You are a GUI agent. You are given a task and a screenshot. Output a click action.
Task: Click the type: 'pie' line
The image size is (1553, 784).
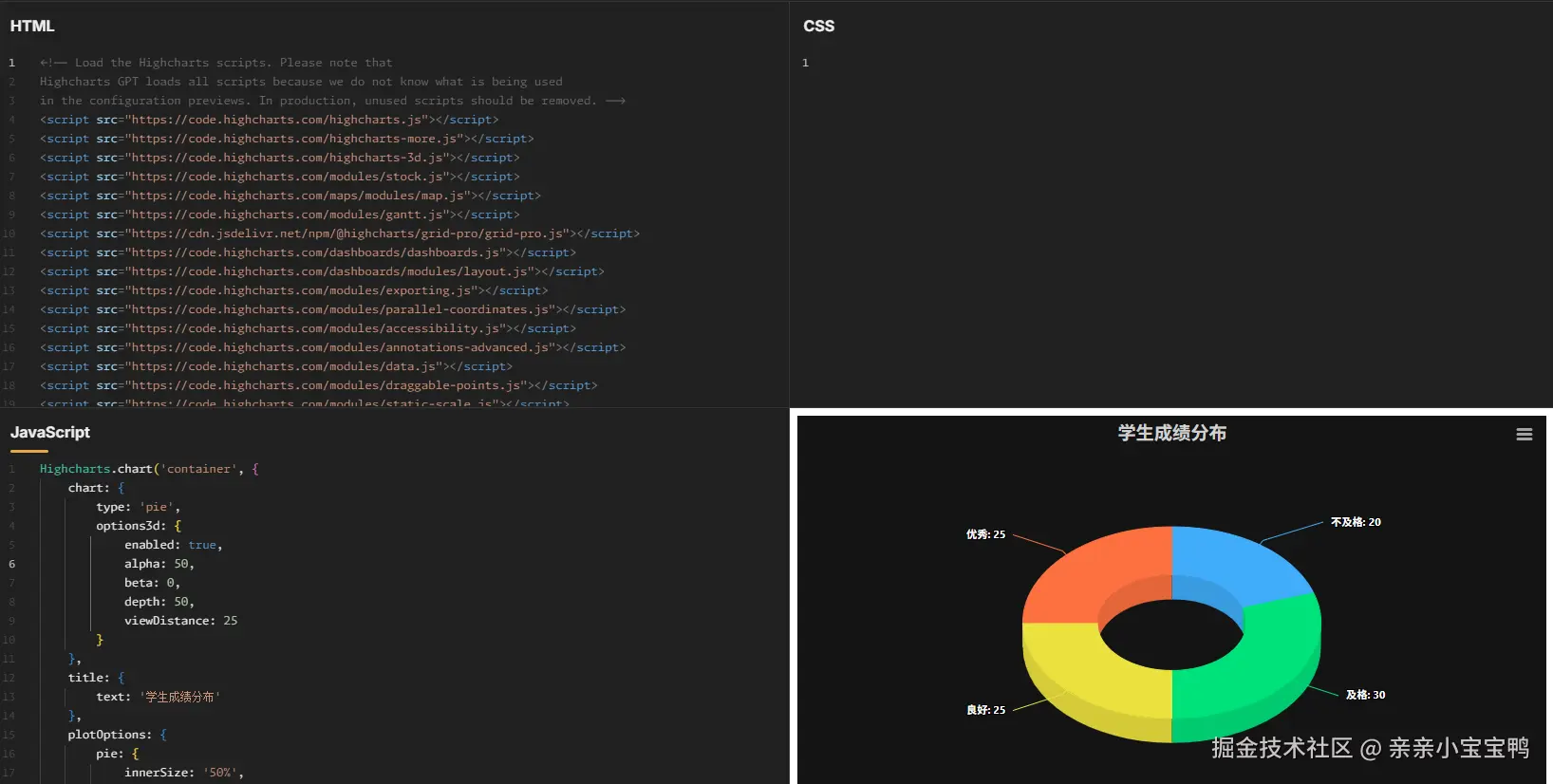(138, 507)
